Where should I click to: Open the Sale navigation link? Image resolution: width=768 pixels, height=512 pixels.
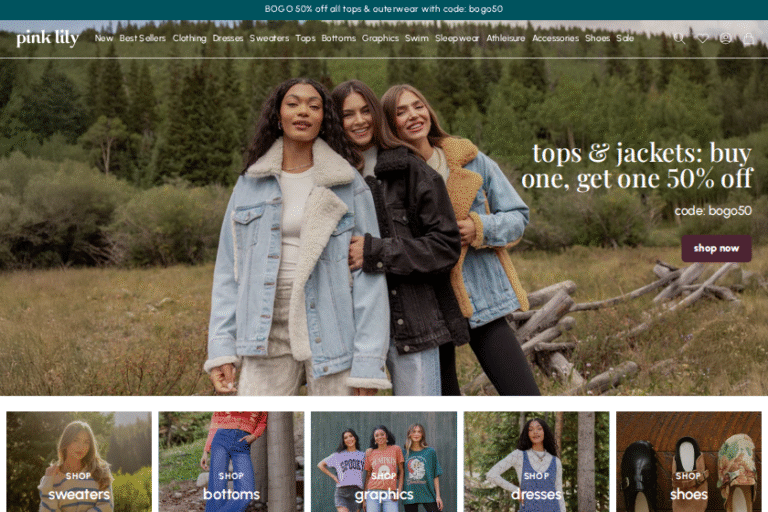click(x=625, y=38)
